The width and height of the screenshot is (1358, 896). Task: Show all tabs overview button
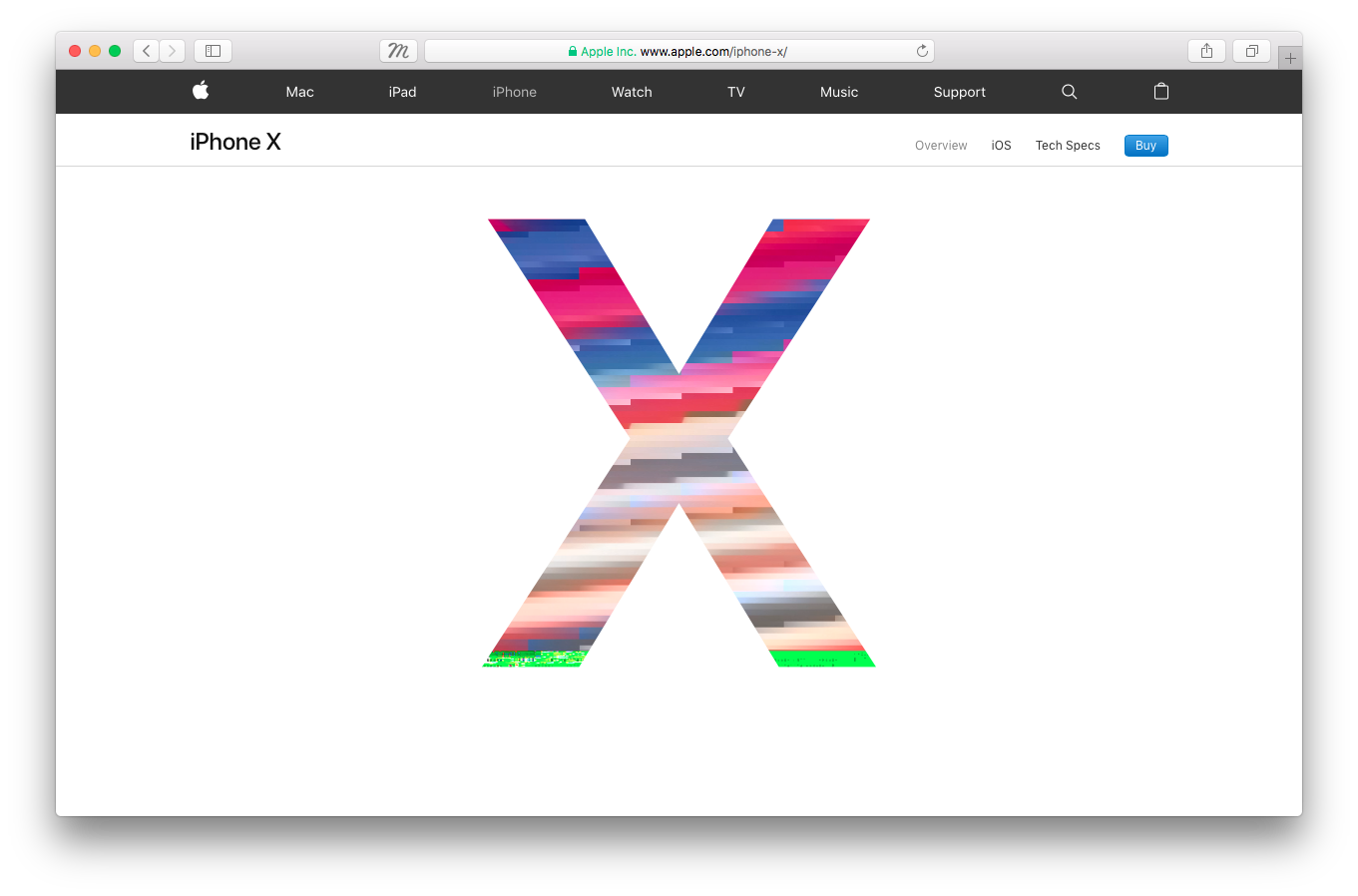pyautogui.click(x=1252, y=51)
